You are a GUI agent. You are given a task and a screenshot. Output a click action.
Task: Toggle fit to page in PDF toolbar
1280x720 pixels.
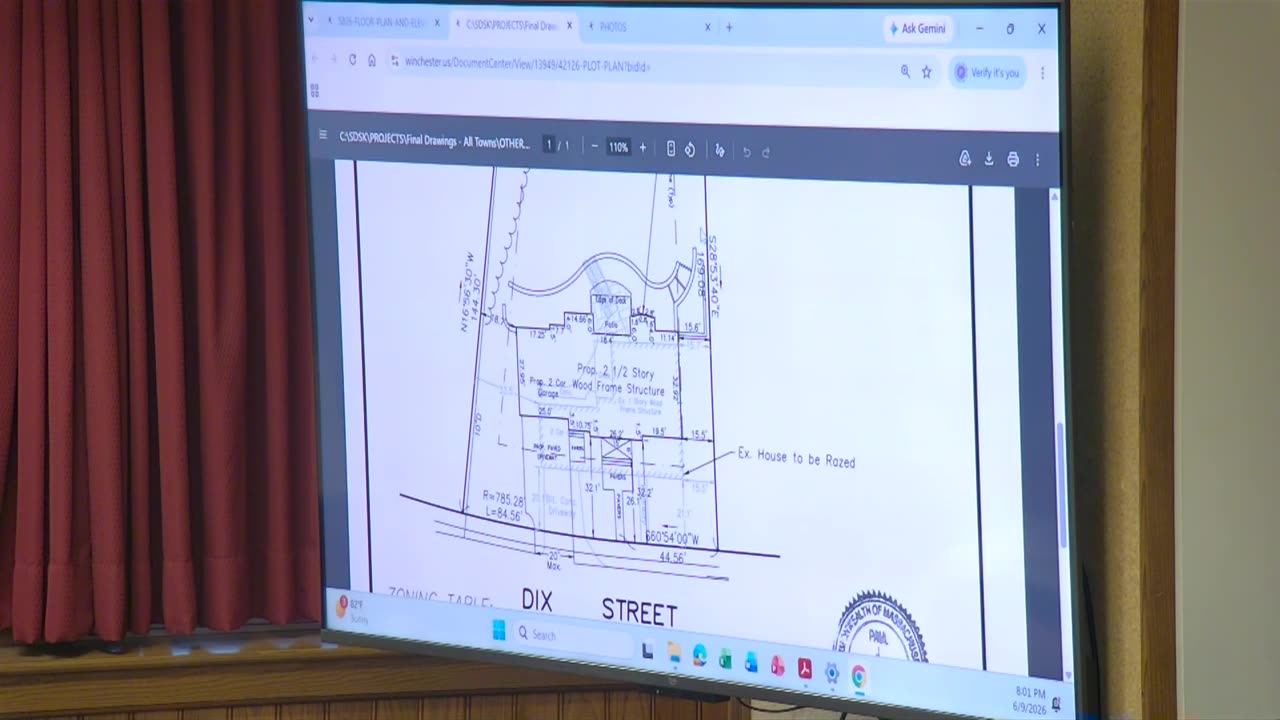click(671, 148)
